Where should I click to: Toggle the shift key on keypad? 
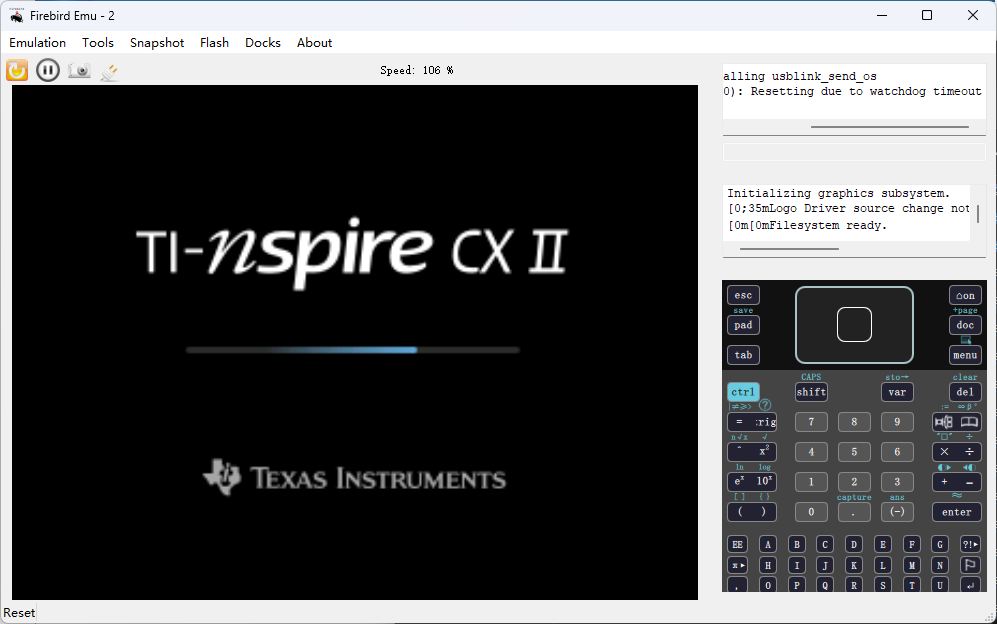pos(811,392)
